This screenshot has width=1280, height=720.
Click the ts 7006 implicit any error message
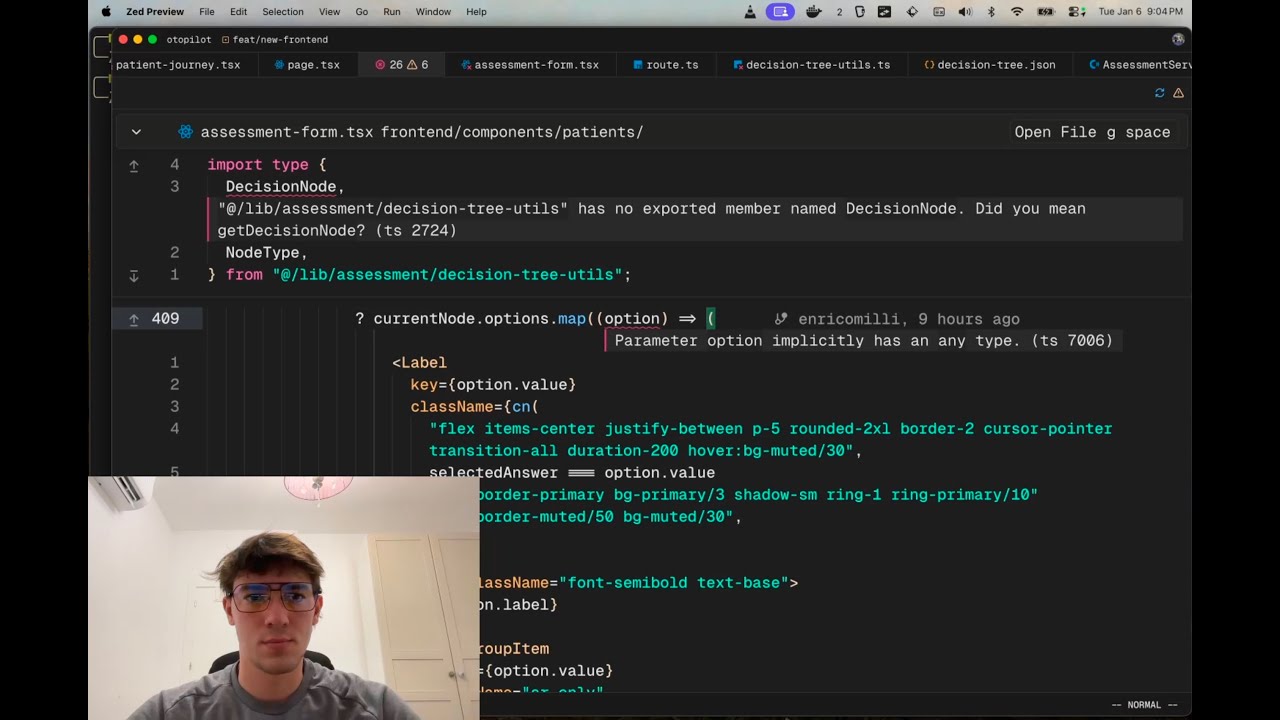863,341
